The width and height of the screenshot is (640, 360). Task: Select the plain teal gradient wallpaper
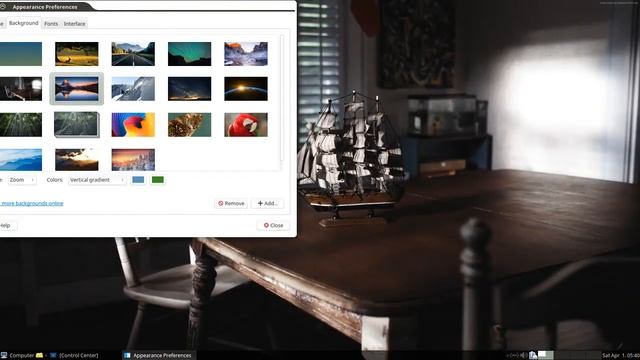click(20, 54)
